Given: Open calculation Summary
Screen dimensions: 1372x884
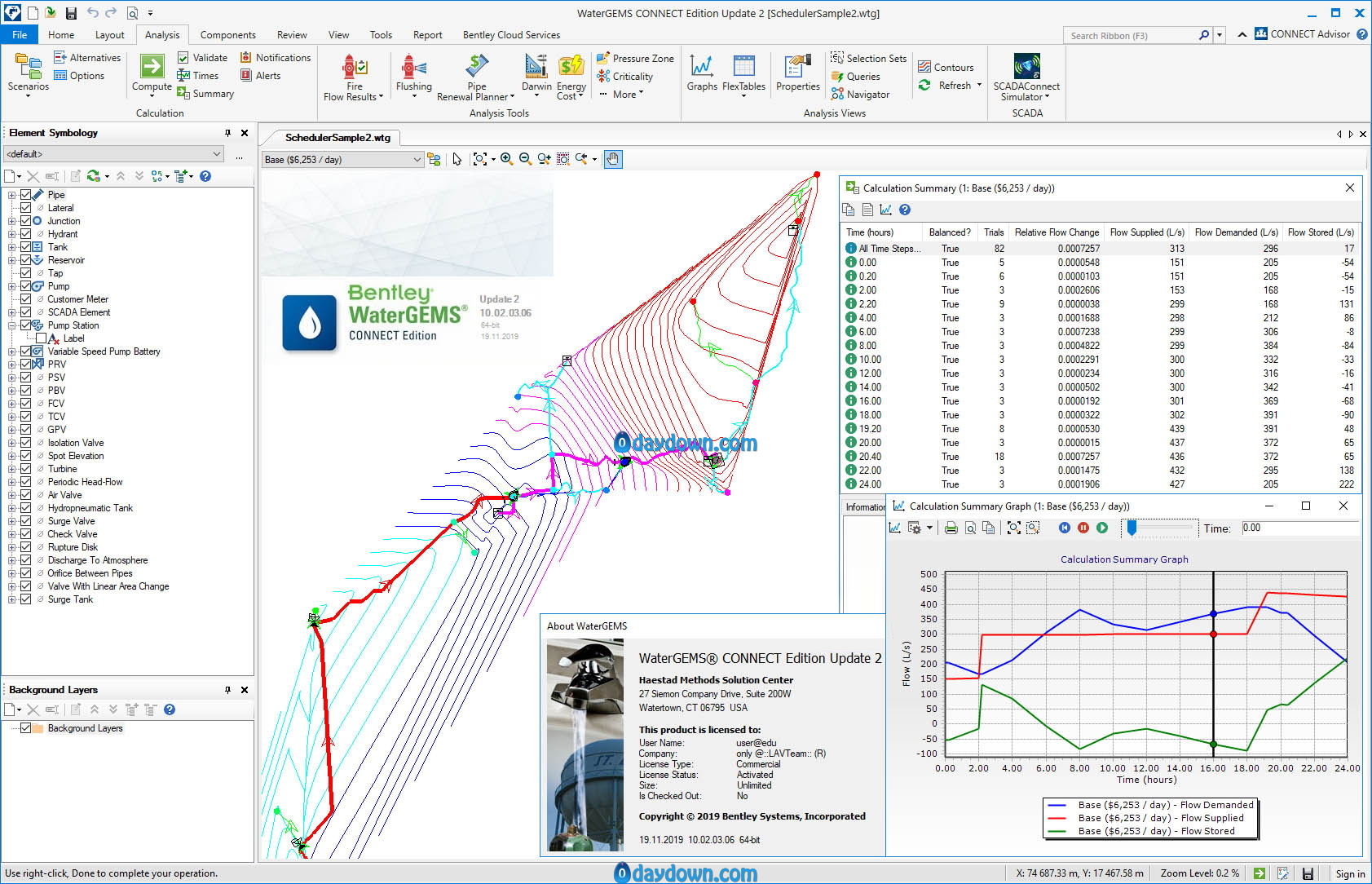Looking at the screenshot, I should 205,94.
